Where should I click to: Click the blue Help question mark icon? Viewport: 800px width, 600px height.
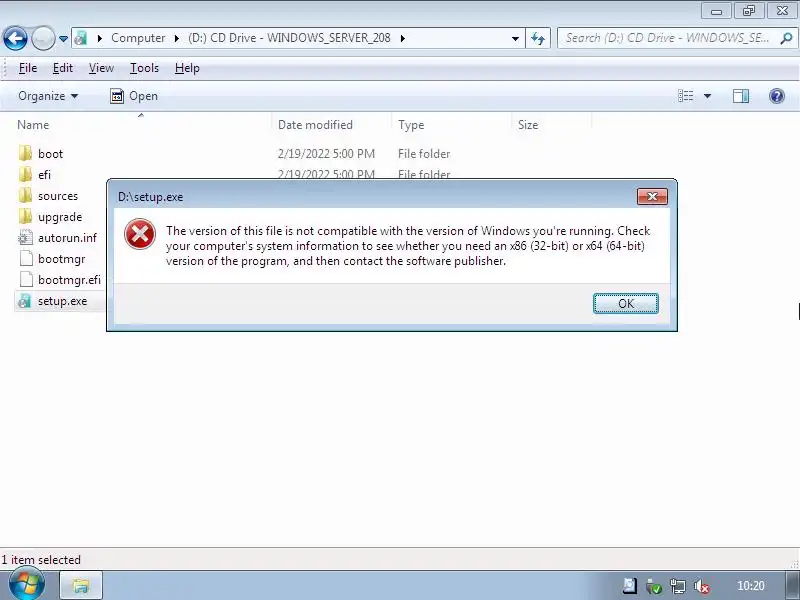tap(777, 96)
